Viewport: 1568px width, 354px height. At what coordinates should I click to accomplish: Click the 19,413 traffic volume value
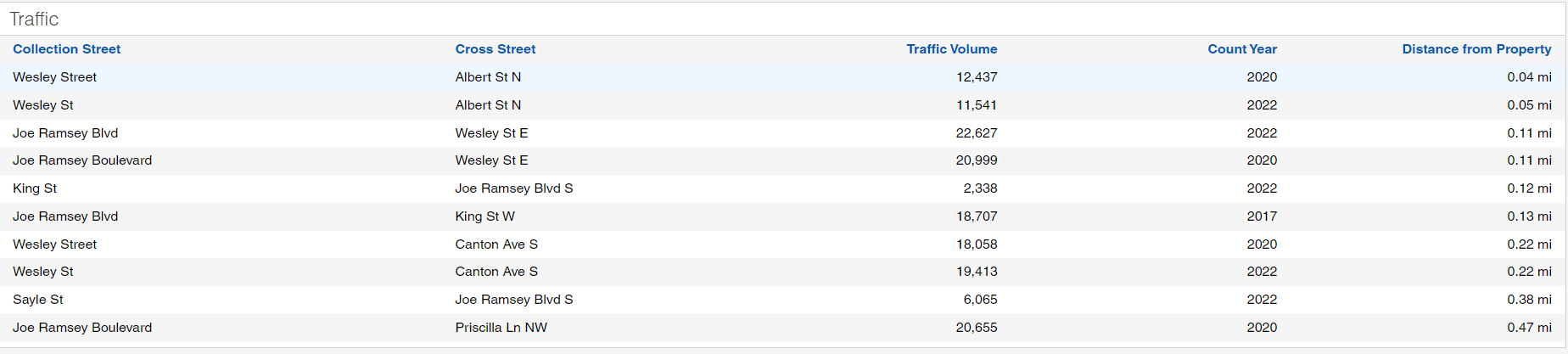pos(976,272)
